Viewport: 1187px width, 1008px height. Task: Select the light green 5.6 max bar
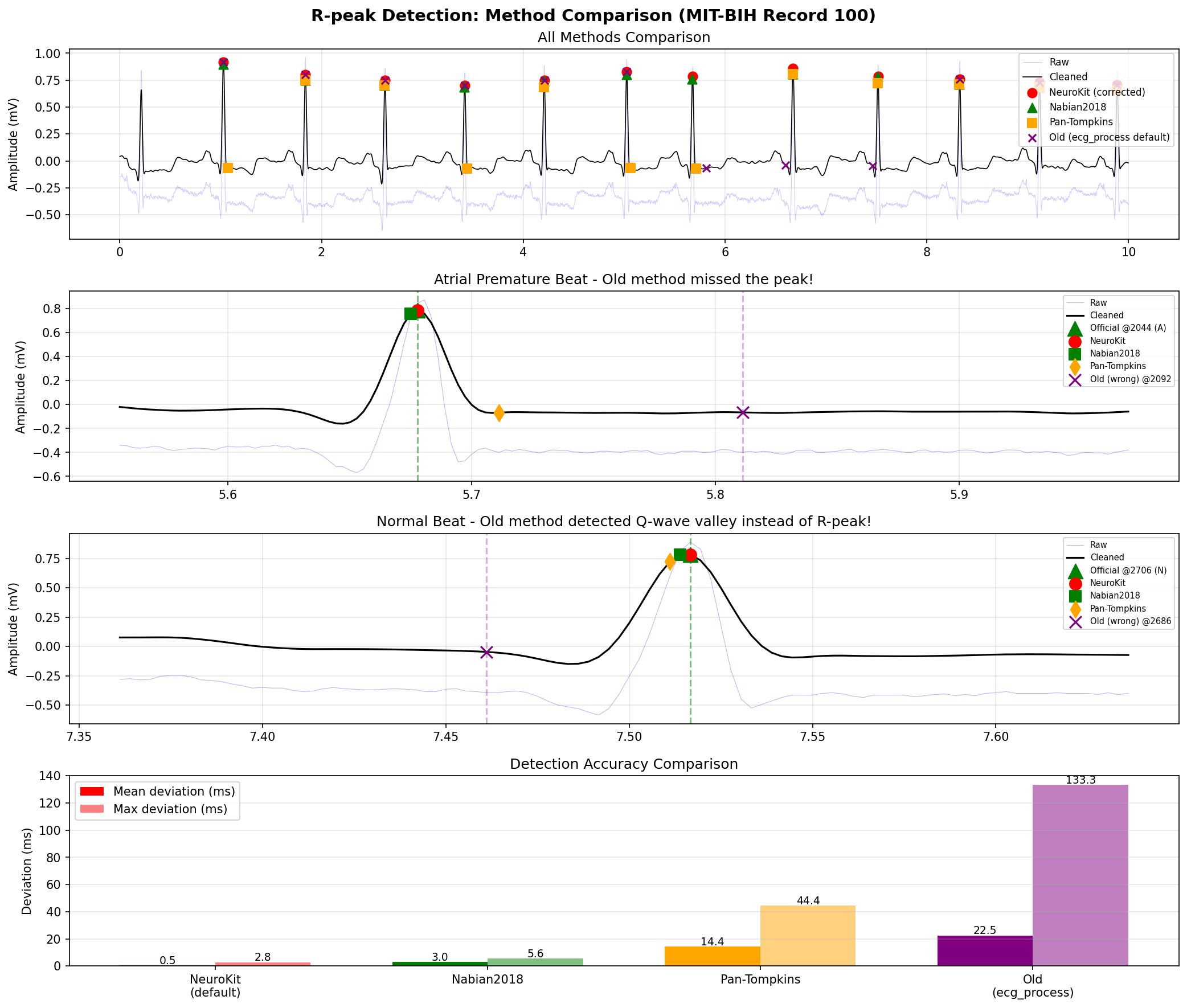(x=535, y=962)
